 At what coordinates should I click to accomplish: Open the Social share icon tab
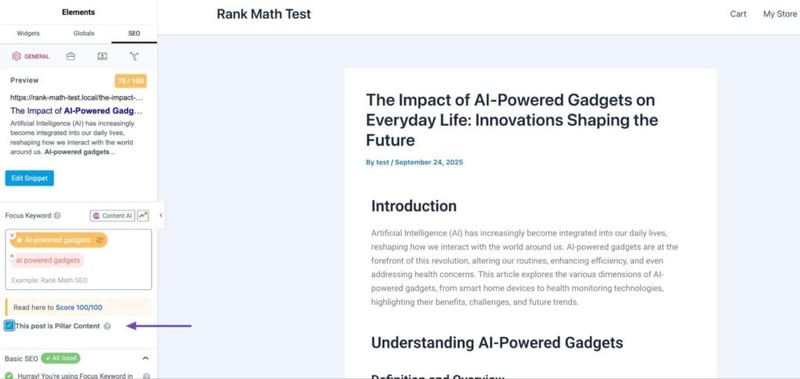(134, 57)
